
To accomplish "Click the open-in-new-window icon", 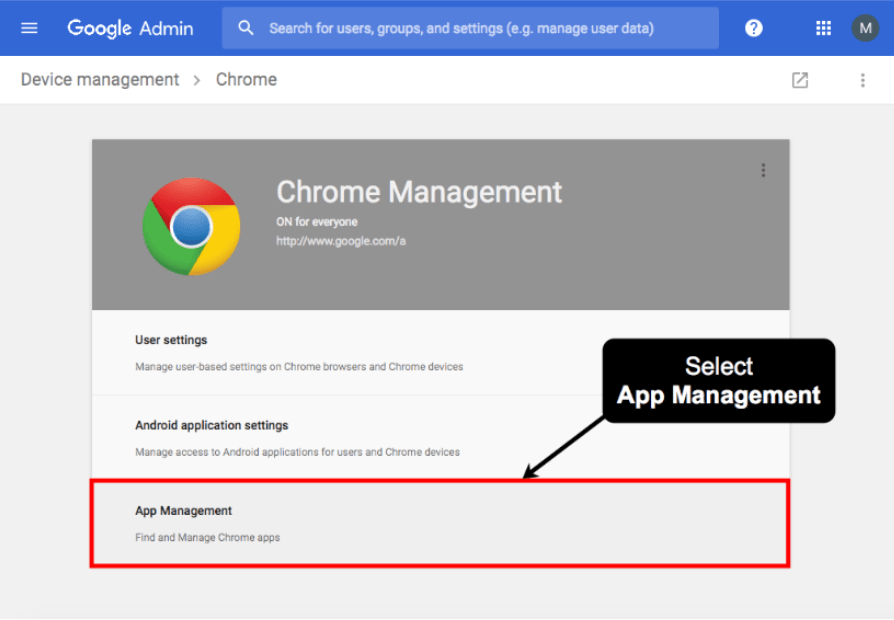I will [800, 80].
